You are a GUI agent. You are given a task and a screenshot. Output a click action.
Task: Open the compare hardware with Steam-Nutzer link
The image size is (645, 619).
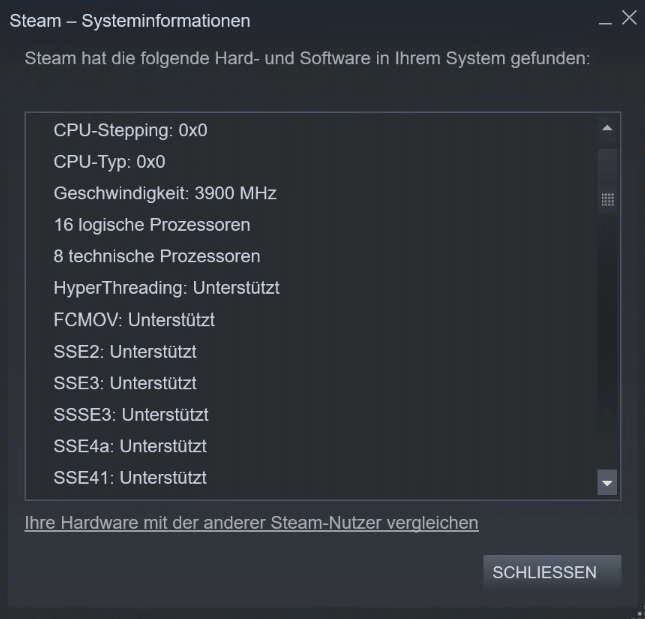coord(251,522)
